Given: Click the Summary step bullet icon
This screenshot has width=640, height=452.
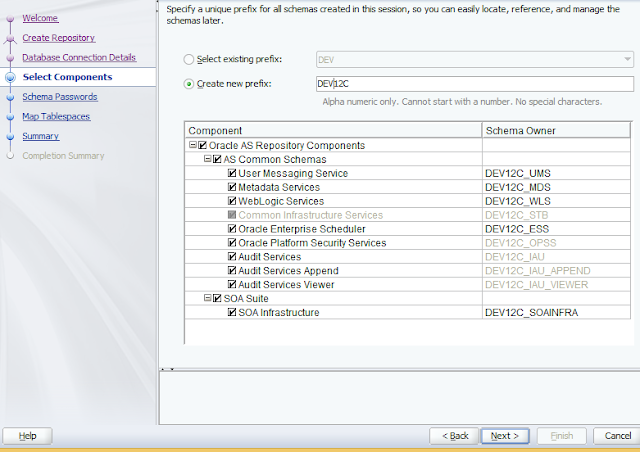Looking at the screenshot, I should [11, 136].
